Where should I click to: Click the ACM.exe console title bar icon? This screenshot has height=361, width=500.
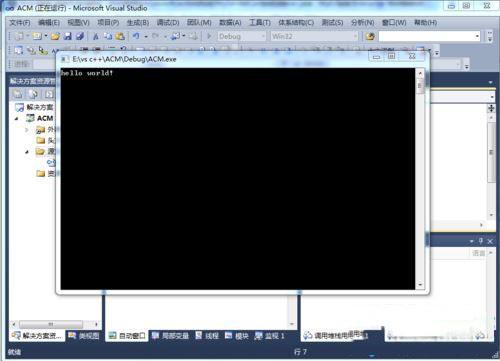pos(64,59)
